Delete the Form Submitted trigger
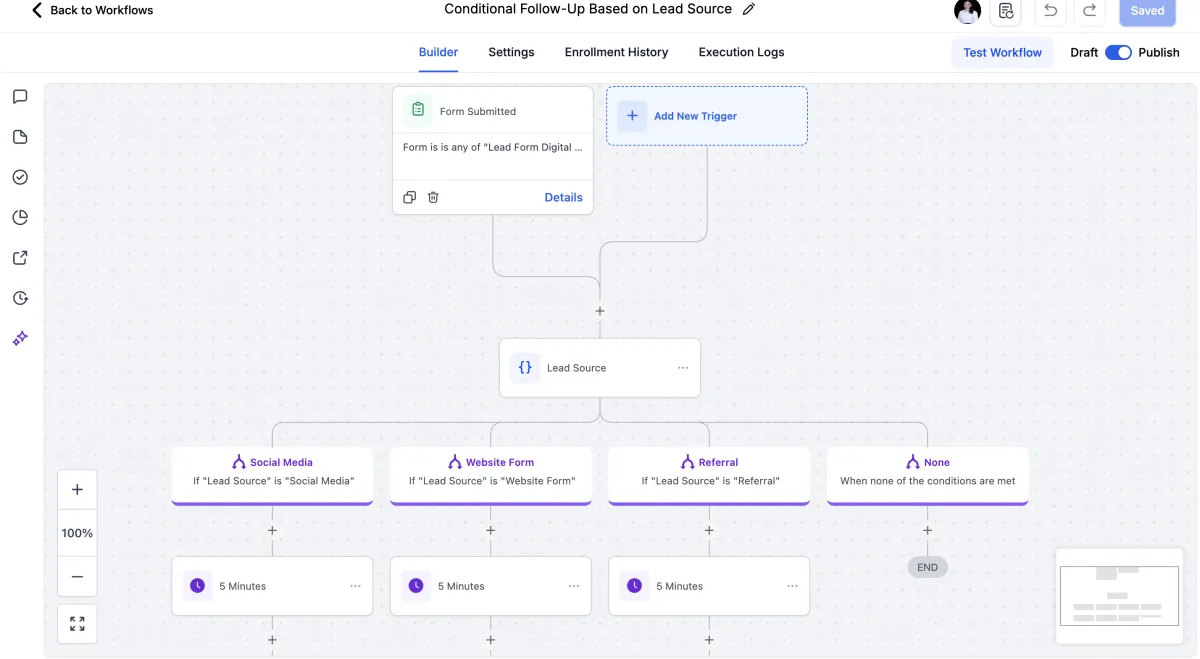Screen dimensions: 1200x659 click(x=433, y=197)
